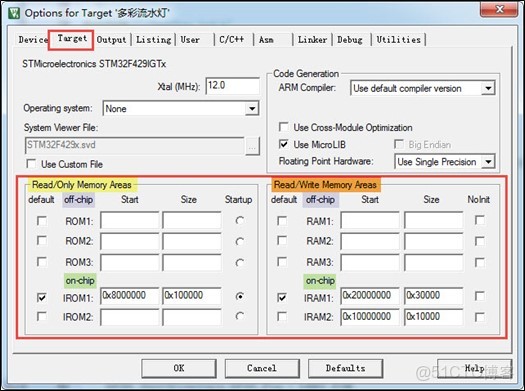Click the ROM2 Start address field
Image resolution: width=525 pixels, height=391 pixels.
pos(130,241)
